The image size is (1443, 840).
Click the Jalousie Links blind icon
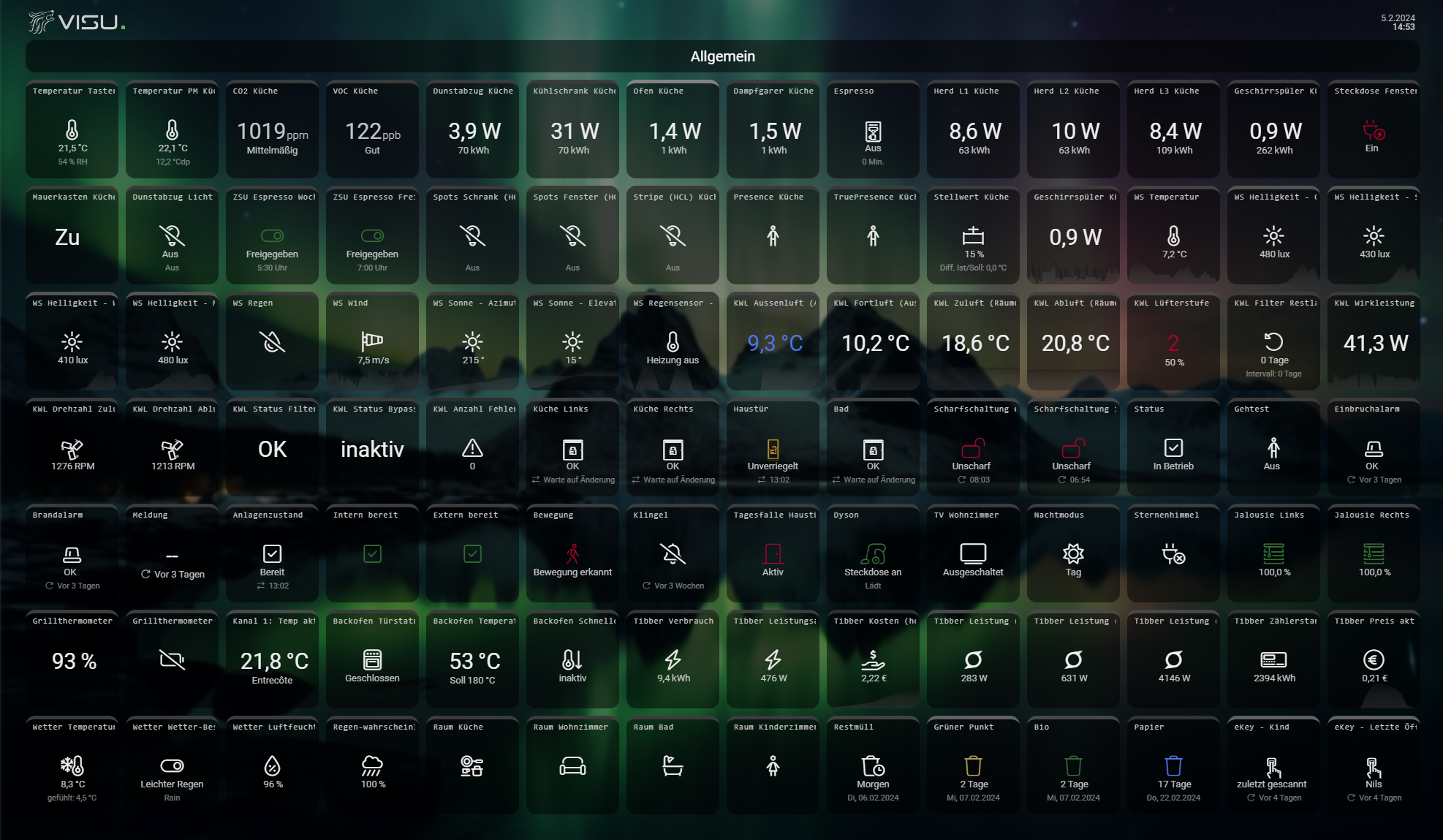pos(1273,553)
